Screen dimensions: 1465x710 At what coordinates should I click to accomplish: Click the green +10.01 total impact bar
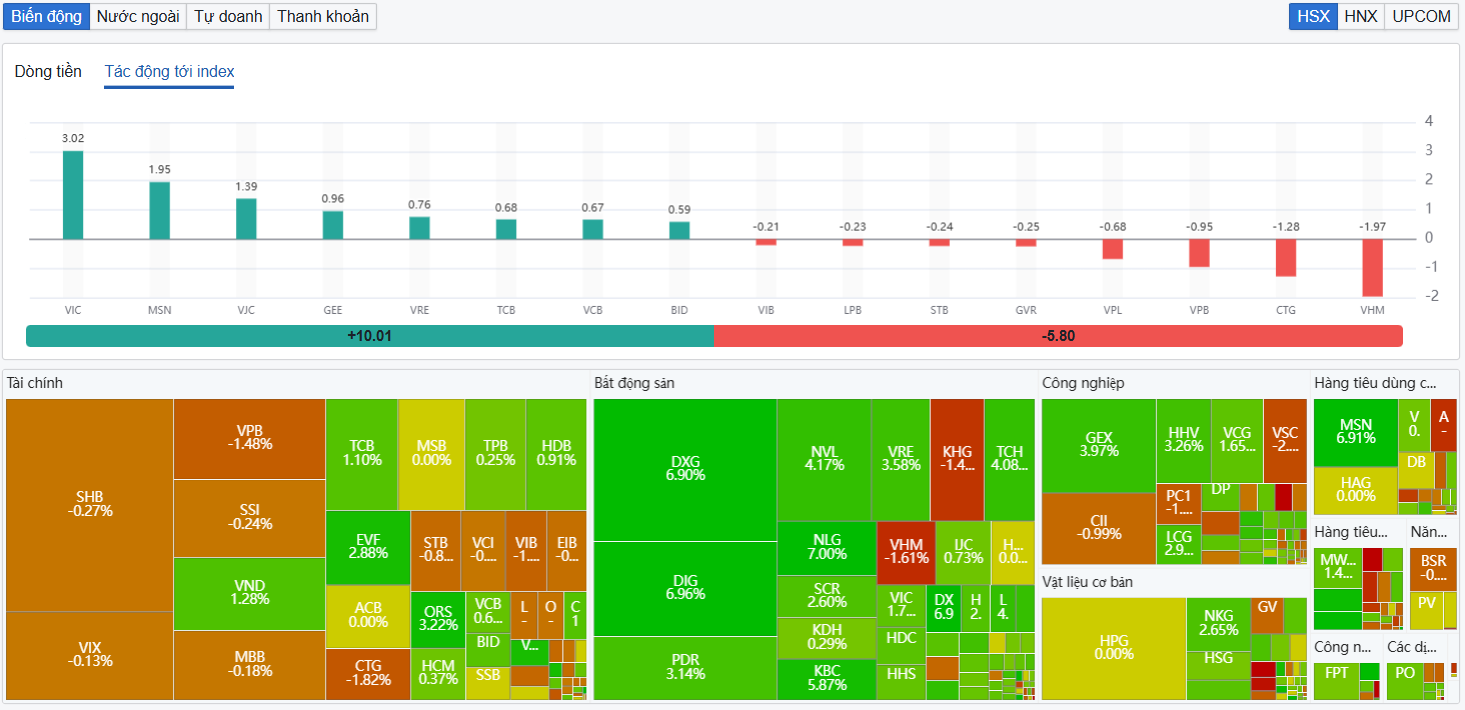click(369, 336)
